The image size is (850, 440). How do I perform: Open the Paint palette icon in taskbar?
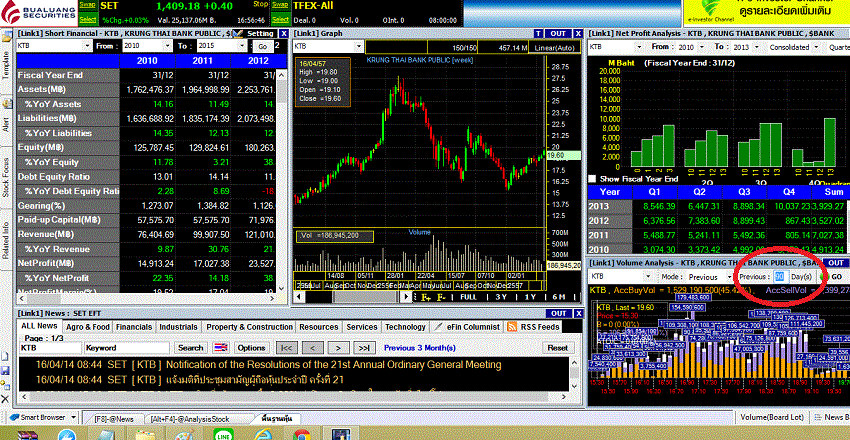click(184, 435)
